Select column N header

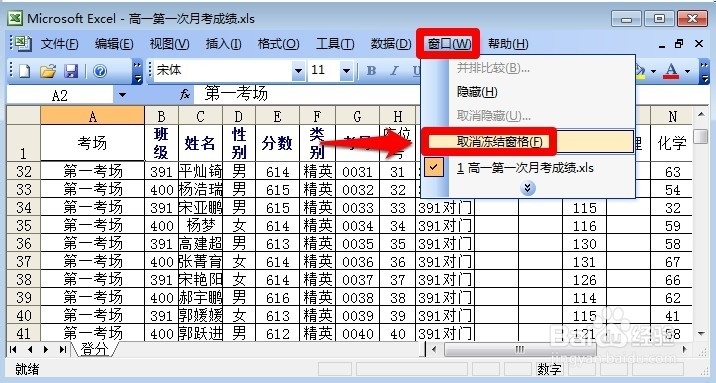click(x=672, y=116)
